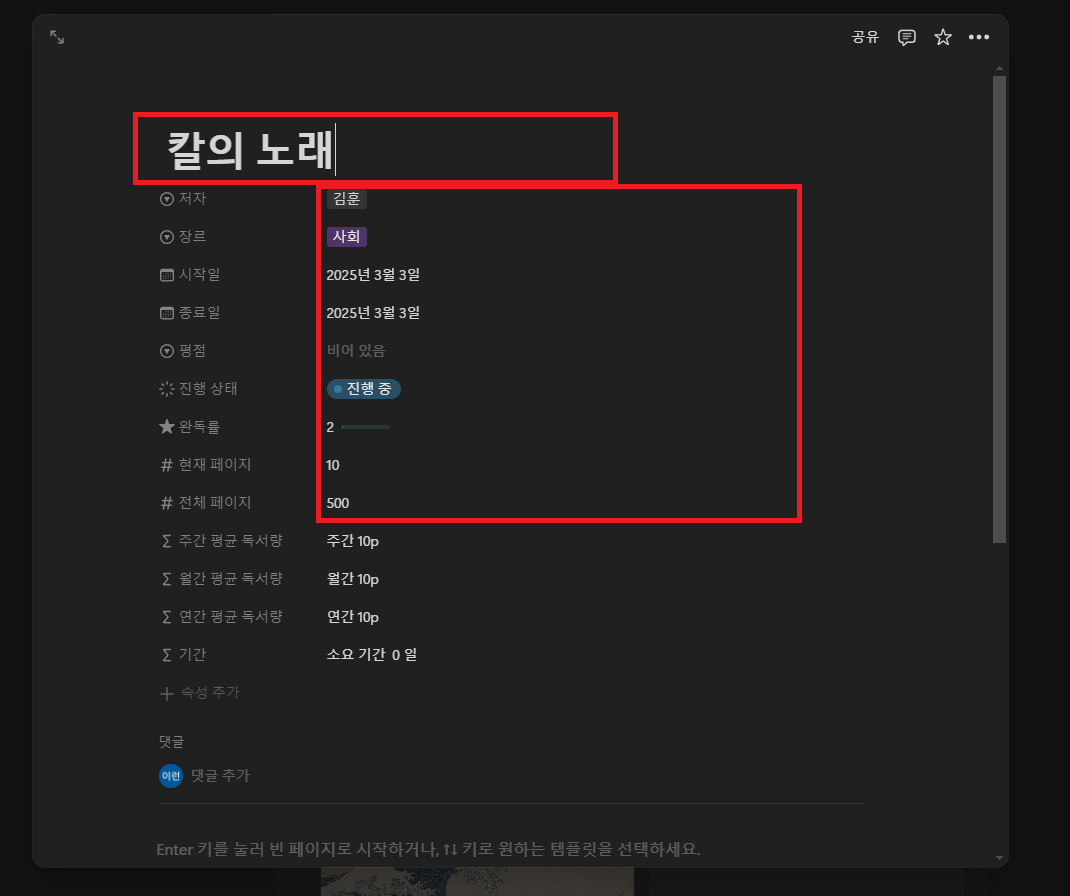Click the 전체 페이지 property label
Viewport: 1070px width, 896px height.
click(x=215, y=503)
